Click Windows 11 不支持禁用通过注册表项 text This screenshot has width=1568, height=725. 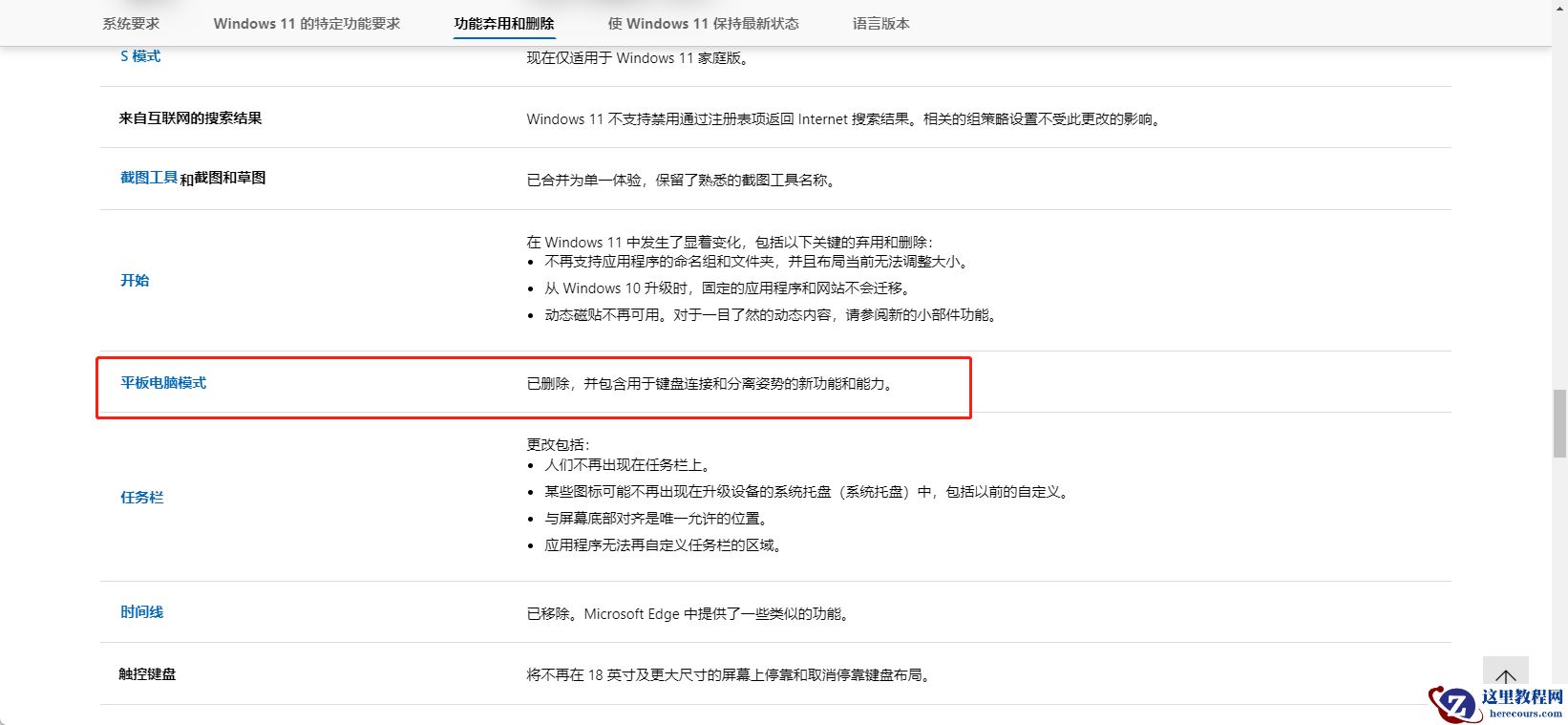pos(845,119)
